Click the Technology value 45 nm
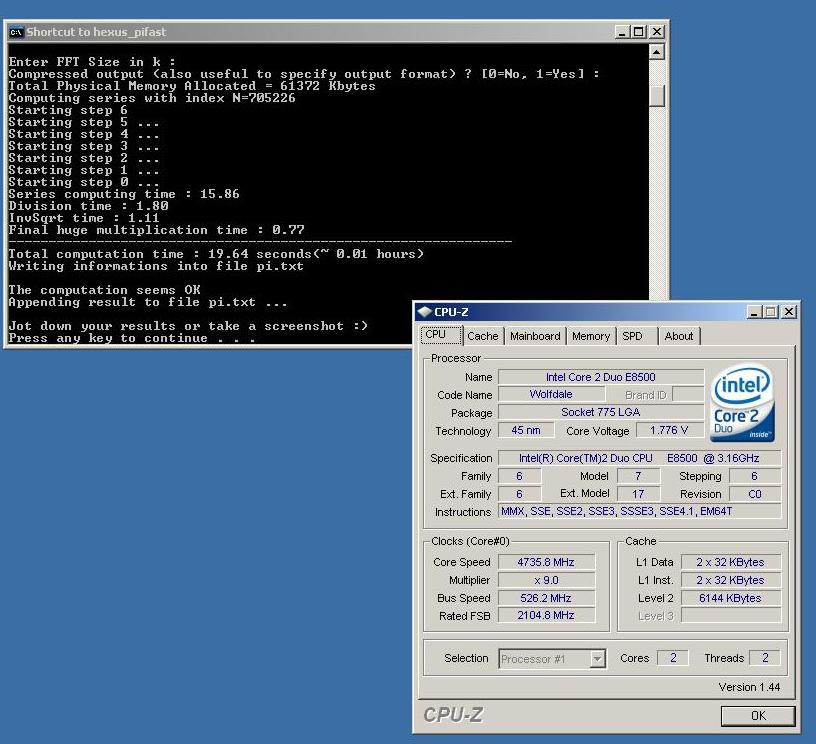 pyautogui.click(x=526, y=430)
